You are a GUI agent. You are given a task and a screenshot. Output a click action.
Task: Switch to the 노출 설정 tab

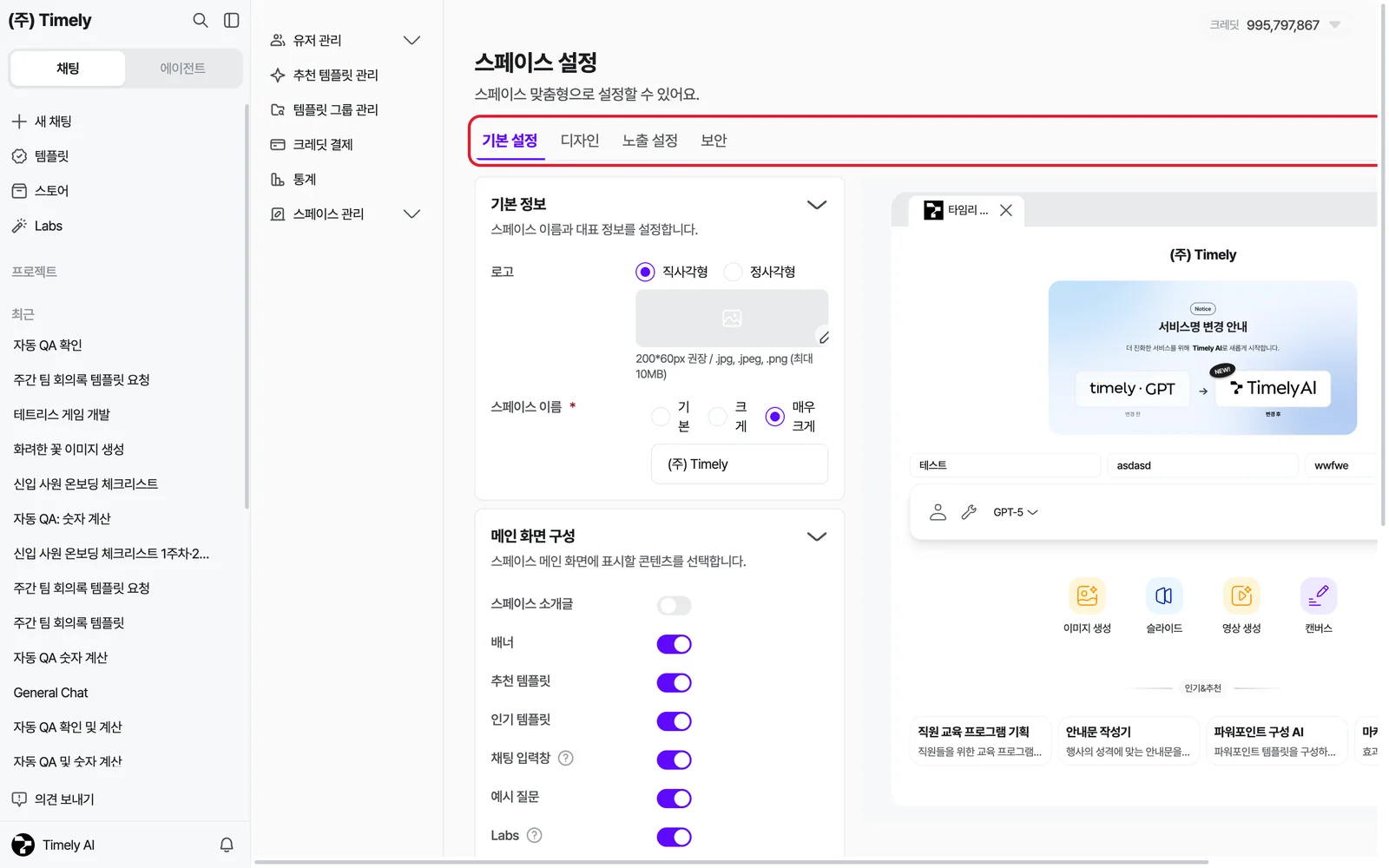[649, 141]
